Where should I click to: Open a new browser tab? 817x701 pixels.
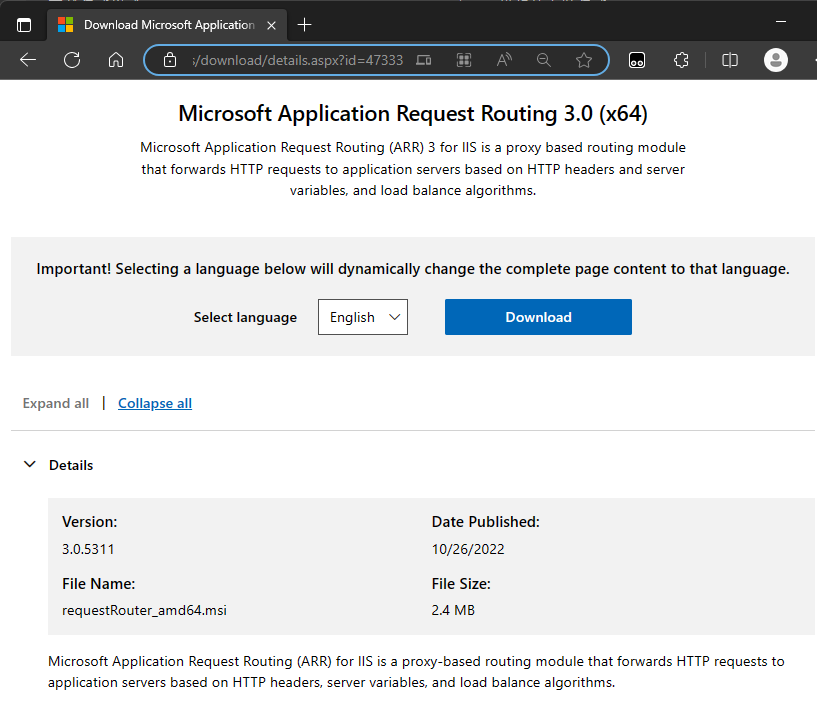click(x=305, y=25)
